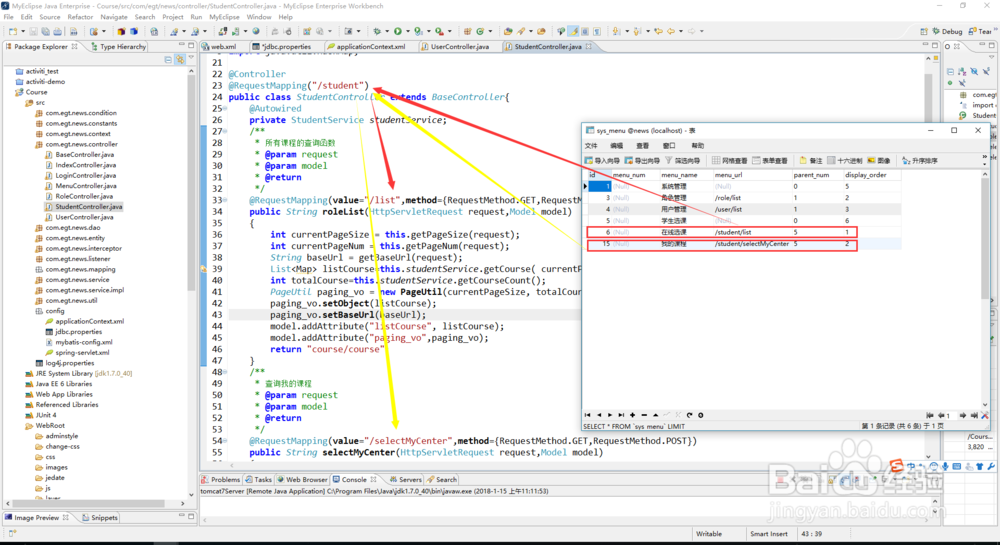This screenshot has width=1000, height=545.
Task: Switch to jdbc.properties editor tab
Action: pos(282,47)
